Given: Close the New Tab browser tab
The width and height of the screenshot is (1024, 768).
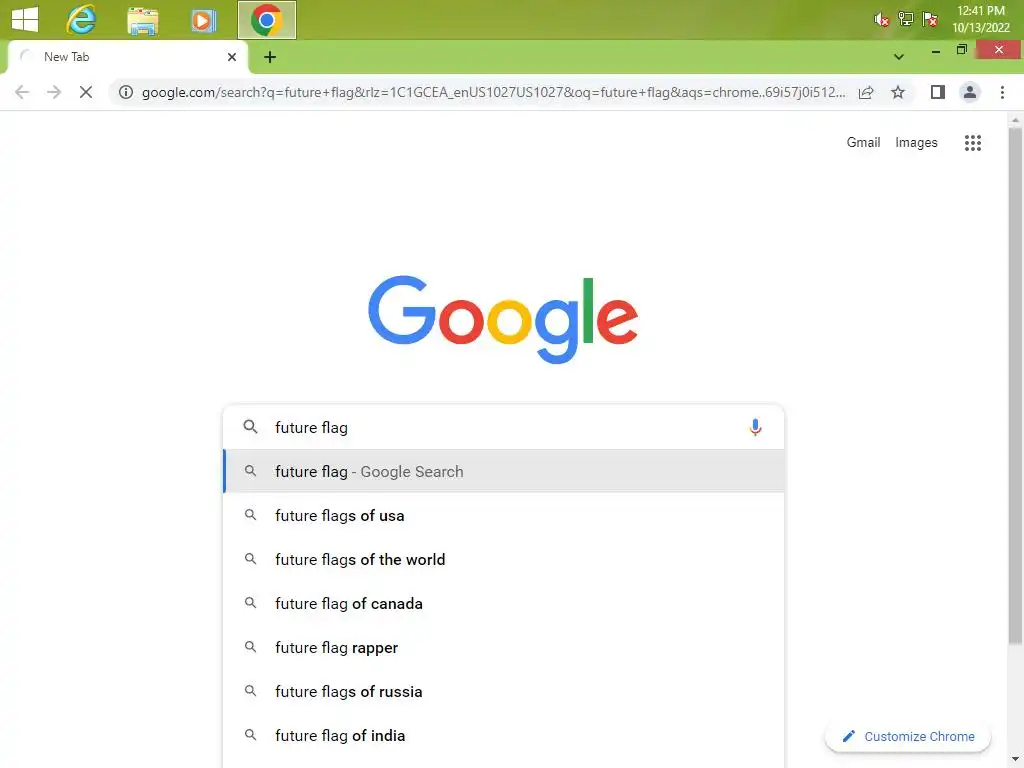Looking at the screenshot, I should [231, 57].
